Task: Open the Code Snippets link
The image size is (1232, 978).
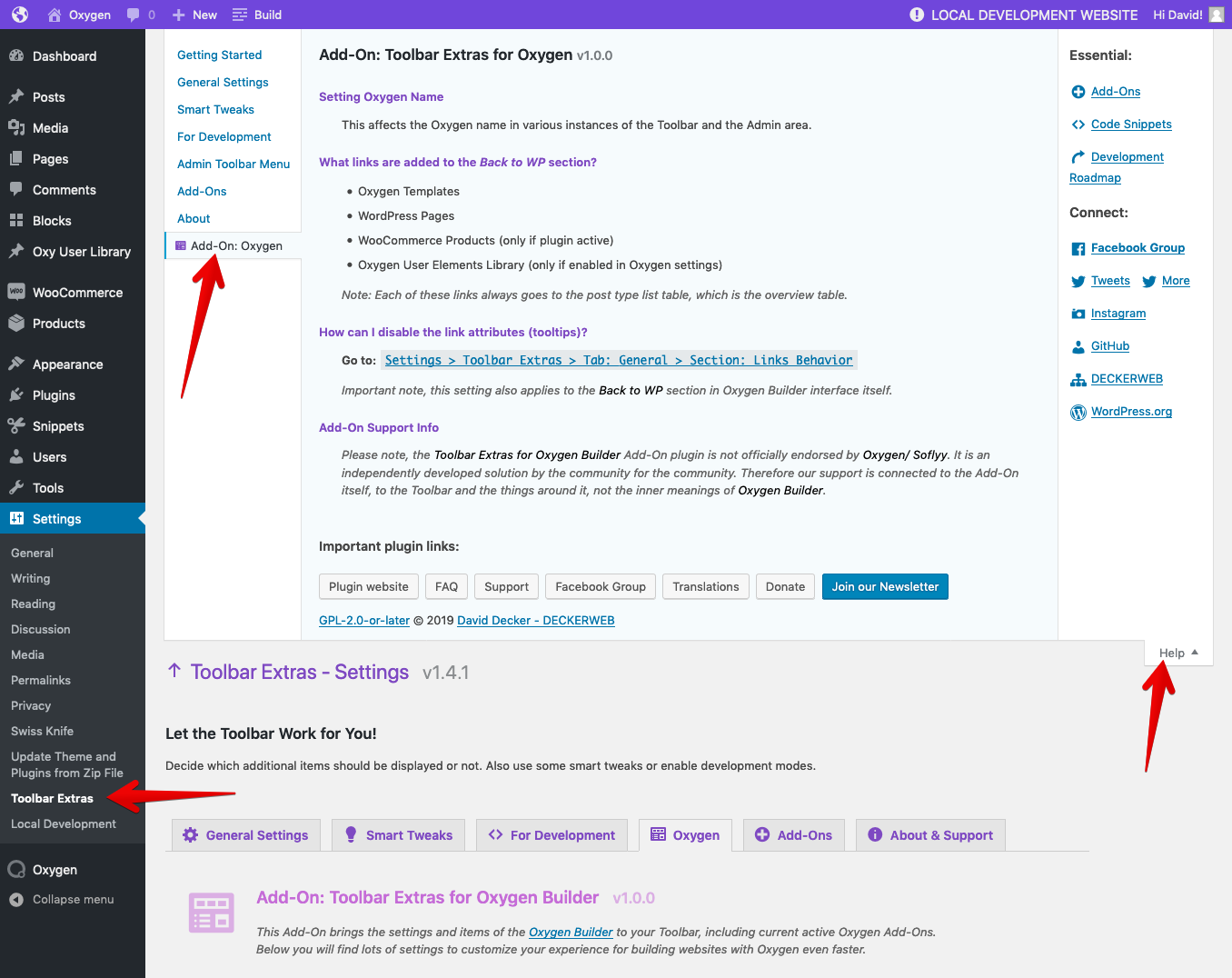Action: pyautogui.click(x=1131, y=124)
